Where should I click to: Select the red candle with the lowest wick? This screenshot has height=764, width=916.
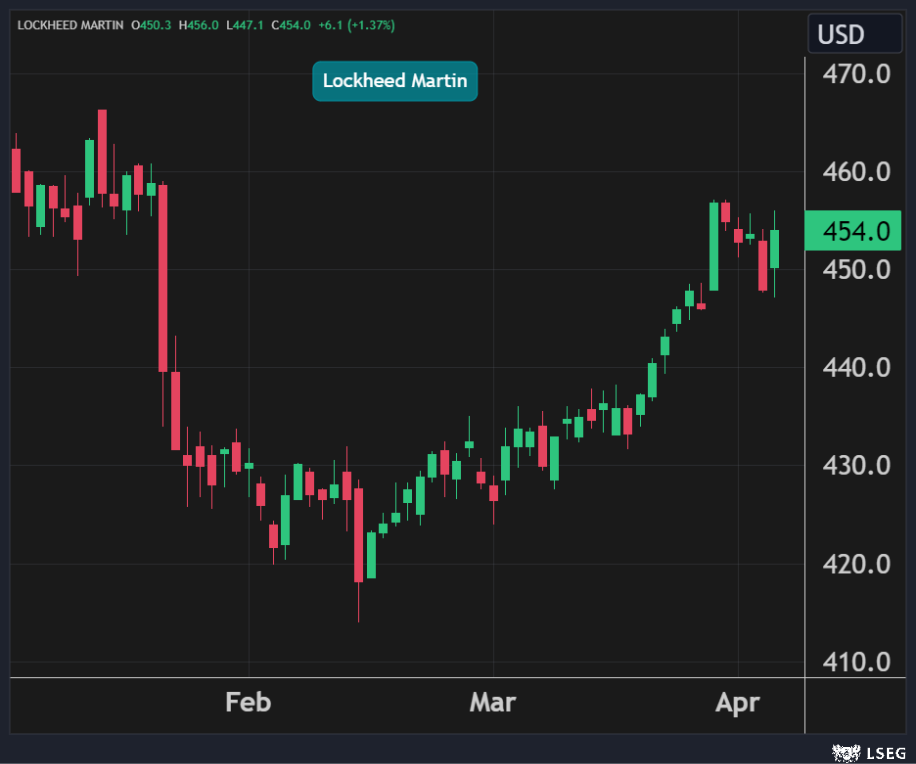(359, 534)
